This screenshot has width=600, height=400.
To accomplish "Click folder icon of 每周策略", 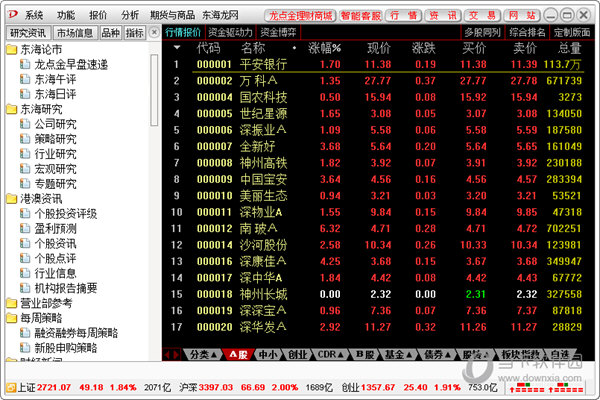I will (x=11, y=318).
